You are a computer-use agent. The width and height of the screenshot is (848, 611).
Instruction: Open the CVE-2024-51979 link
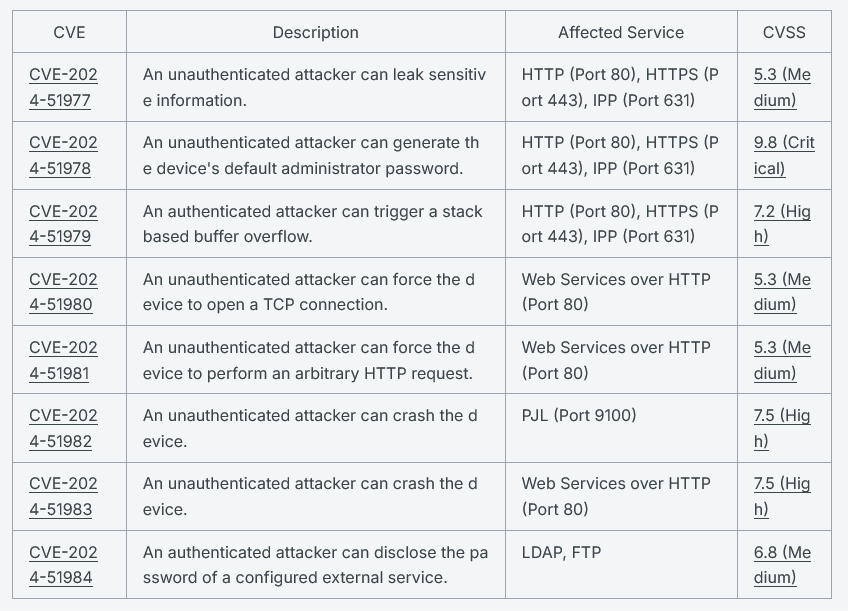[x=63, y=223]
